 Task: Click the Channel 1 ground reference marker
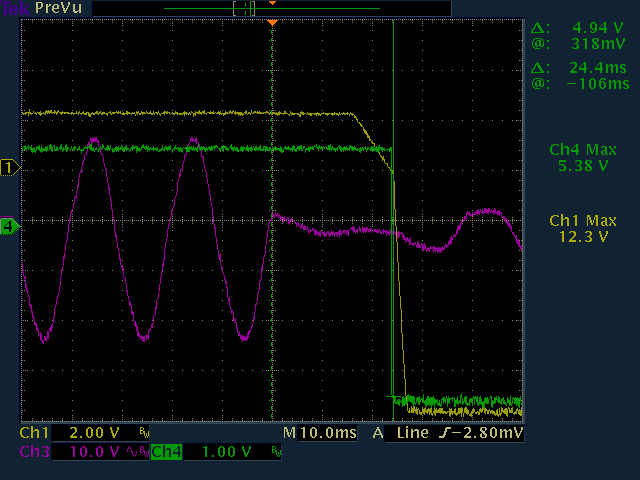tap(10, 168)
